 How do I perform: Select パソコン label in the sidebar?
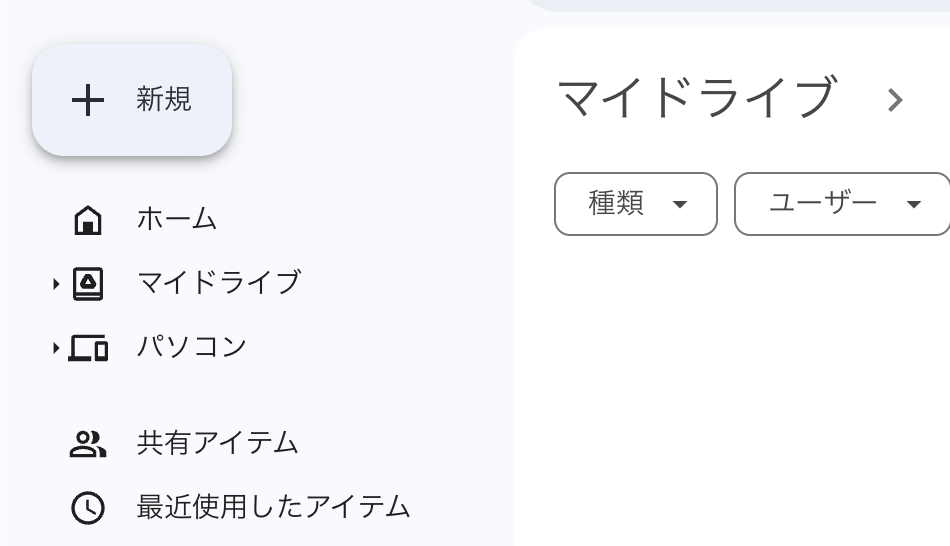(191, 347)
